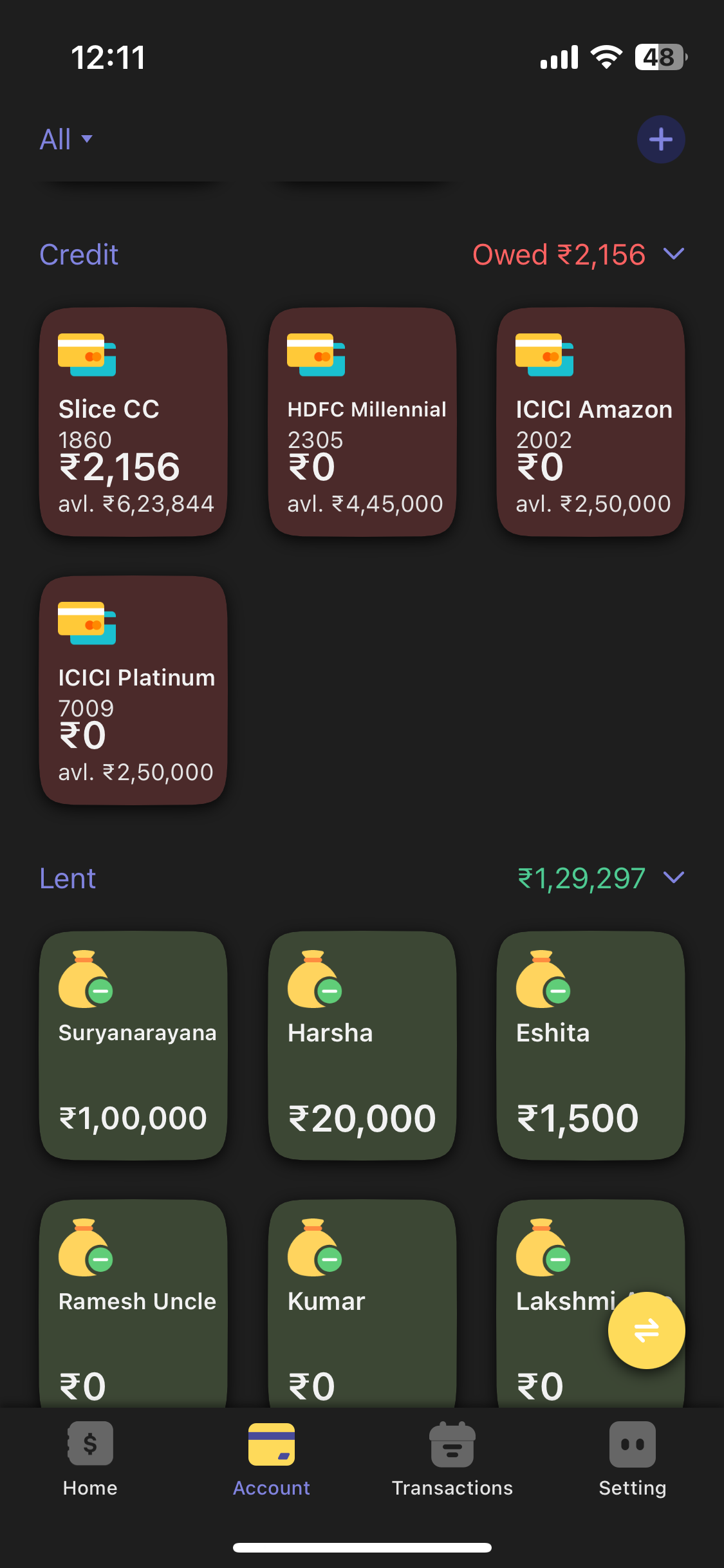Collapse the Lent section chevron
724x1568 pixels.
673,878
